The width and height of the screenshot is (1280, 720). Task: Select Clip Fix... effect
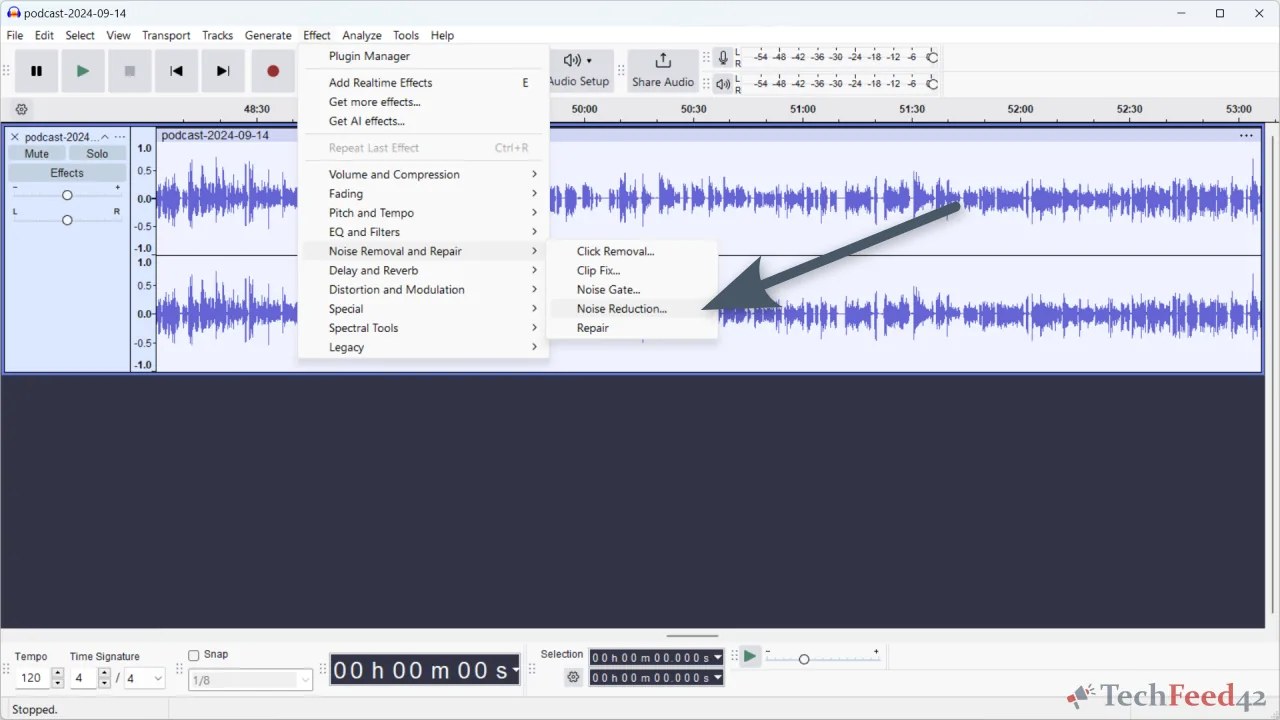tap(632, 270)
